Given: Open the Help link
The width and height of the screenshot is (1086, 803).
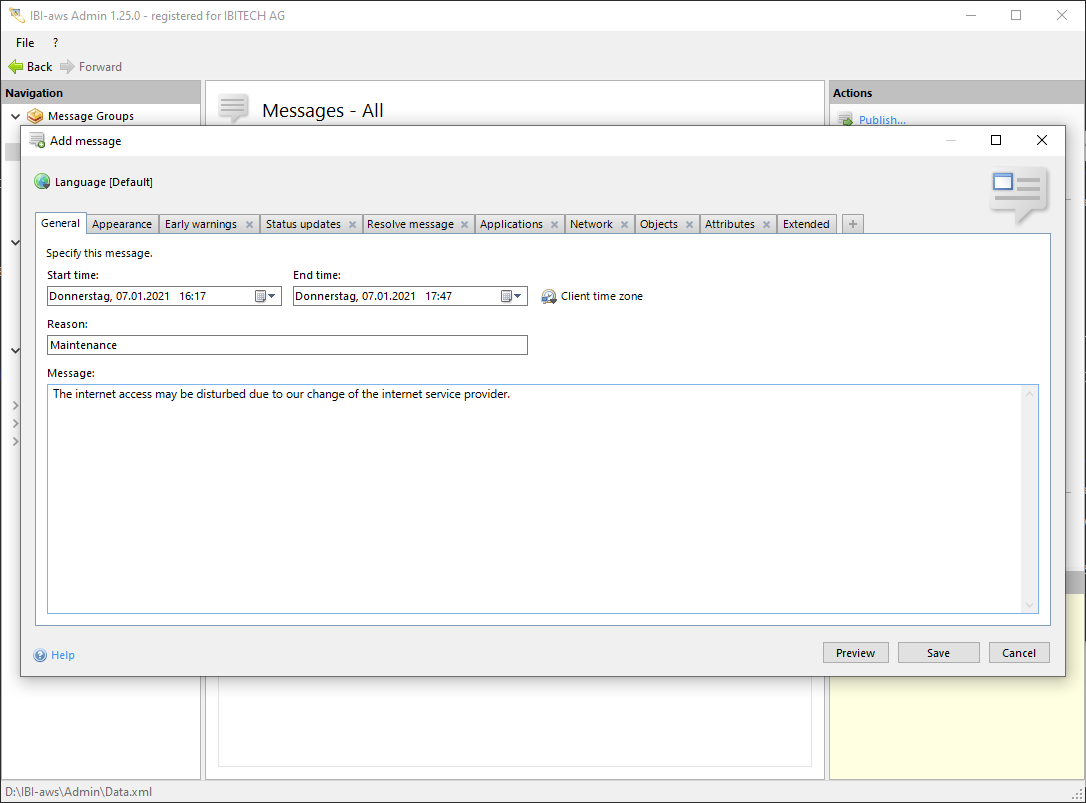Looking at the screenshot, I should pos(62,655).
